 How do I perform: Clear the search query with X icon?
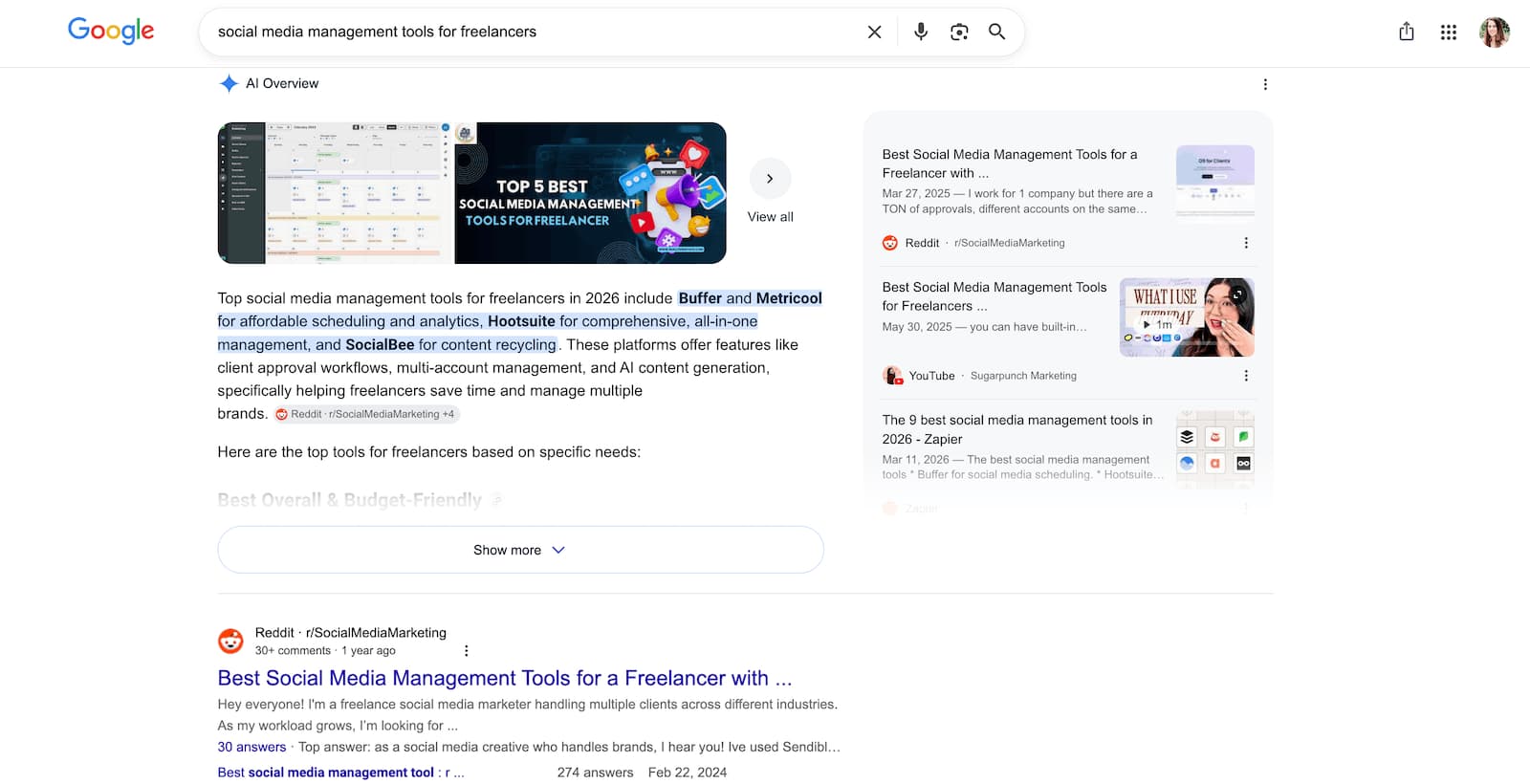click(874, 32)
